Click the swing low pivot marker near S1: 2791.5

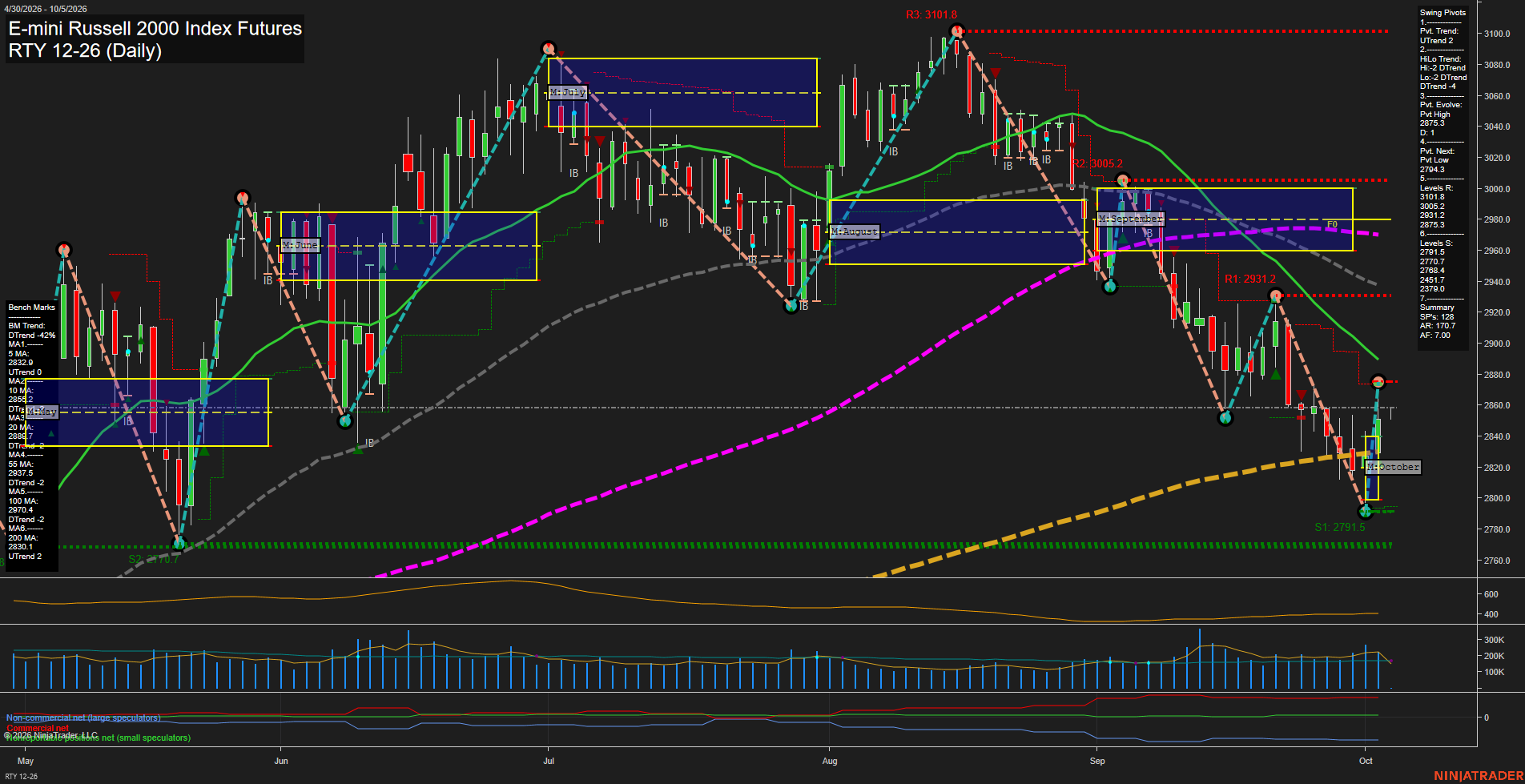(x=1366, y=511)
